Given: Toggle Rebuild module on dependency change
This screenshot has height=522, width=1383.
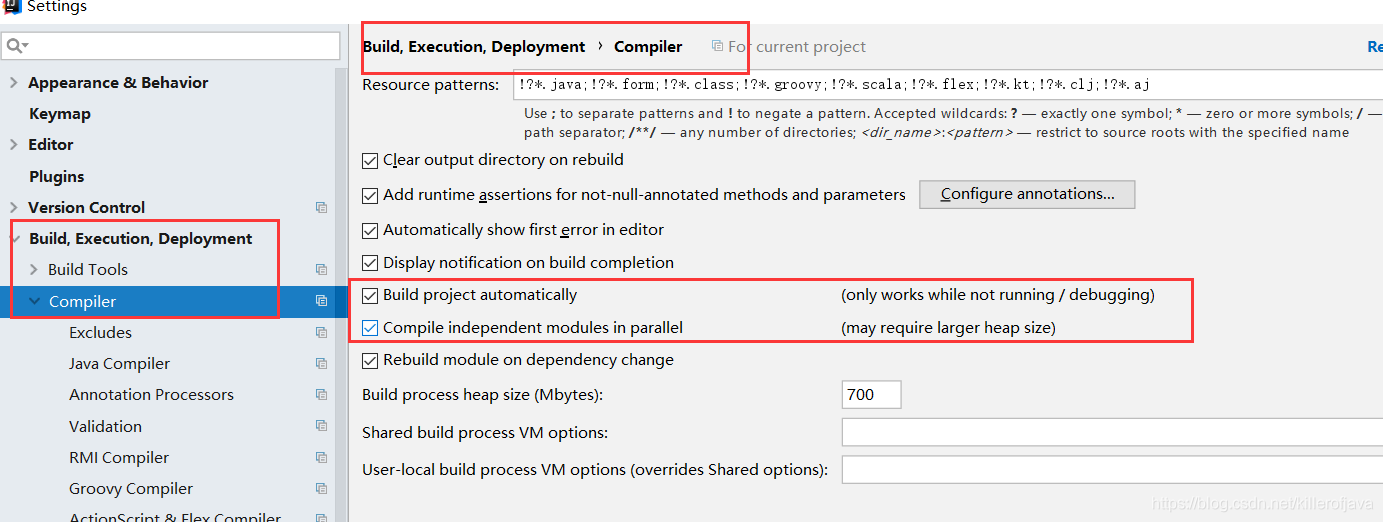Looking at the screenshot, I should [x=371, y=360].
